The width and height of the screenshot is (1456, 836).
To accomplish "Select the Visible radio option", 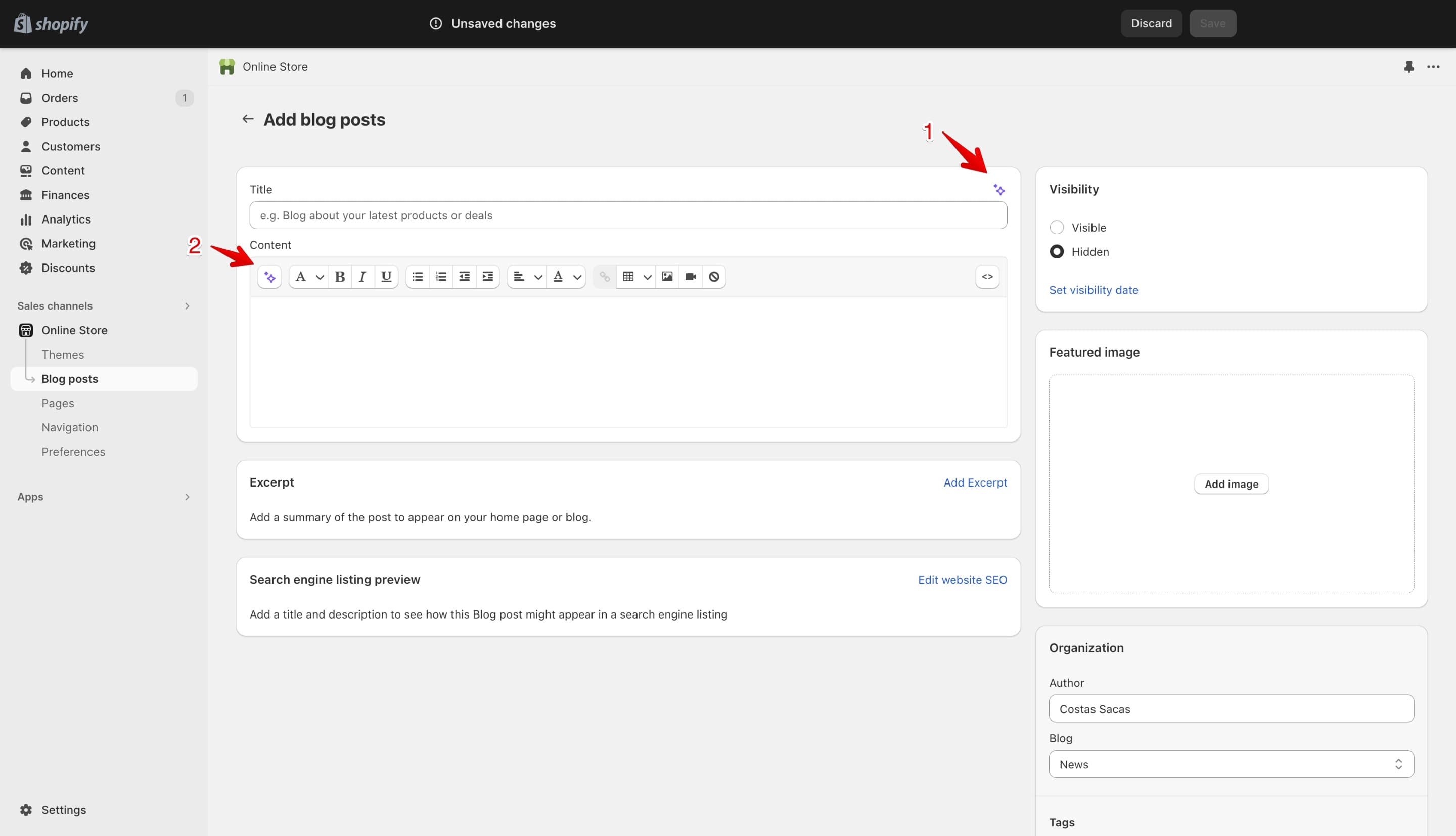I will 1057,228.
